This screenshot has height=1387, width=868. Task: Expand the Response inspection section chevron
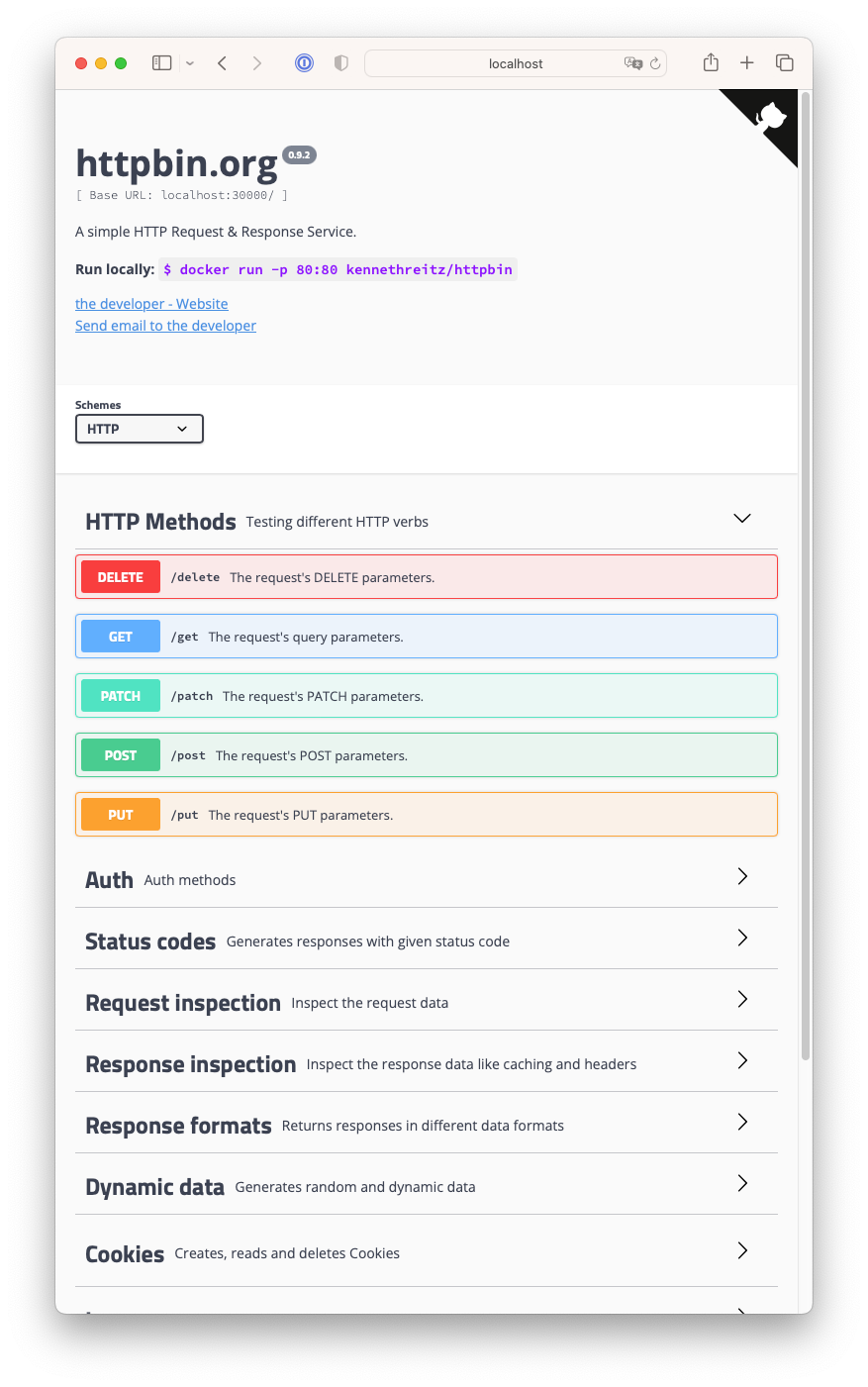(x=742, y=1060)
